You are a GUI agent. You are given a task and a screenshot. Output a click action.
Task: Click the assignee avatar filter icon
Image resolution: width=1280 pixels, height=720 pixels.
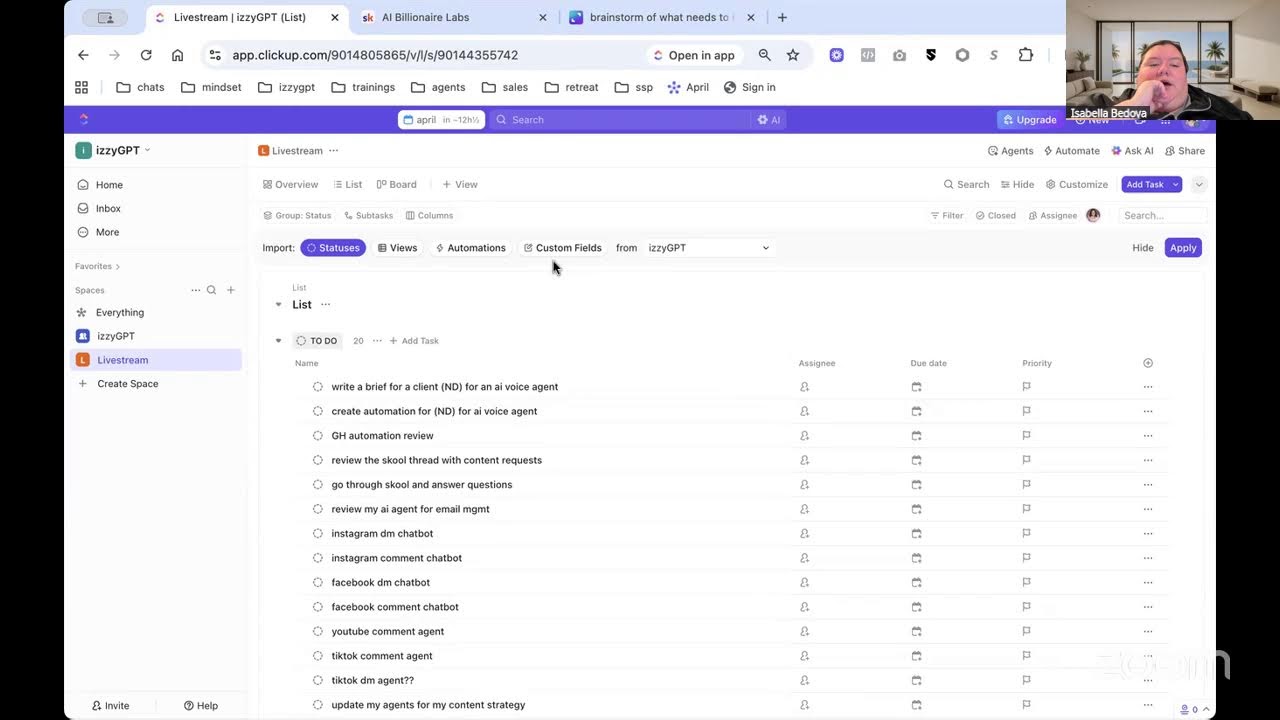point(1093,215)
